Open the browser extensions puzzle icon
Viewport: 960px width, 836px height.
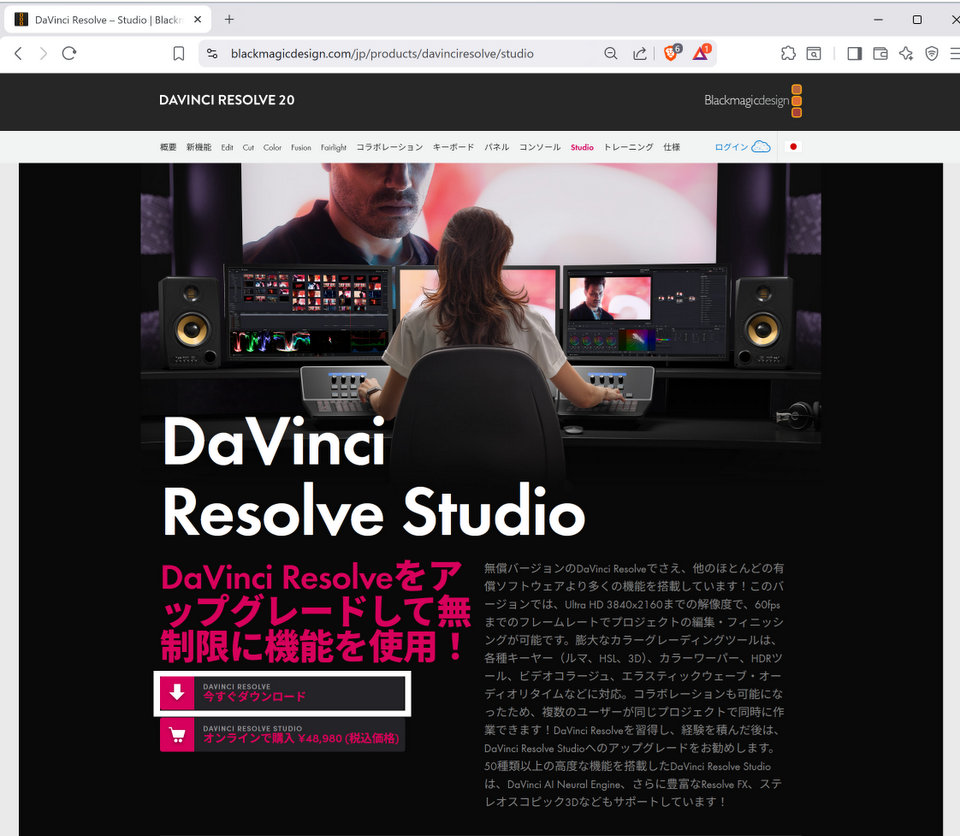(788, 54)
